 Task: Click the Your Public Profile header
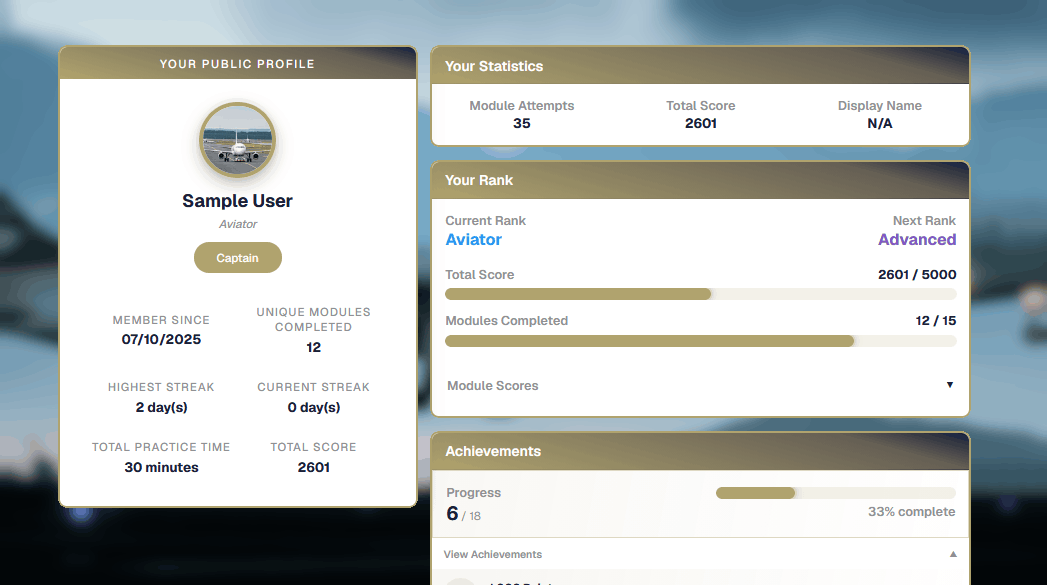tap(238, 63)
